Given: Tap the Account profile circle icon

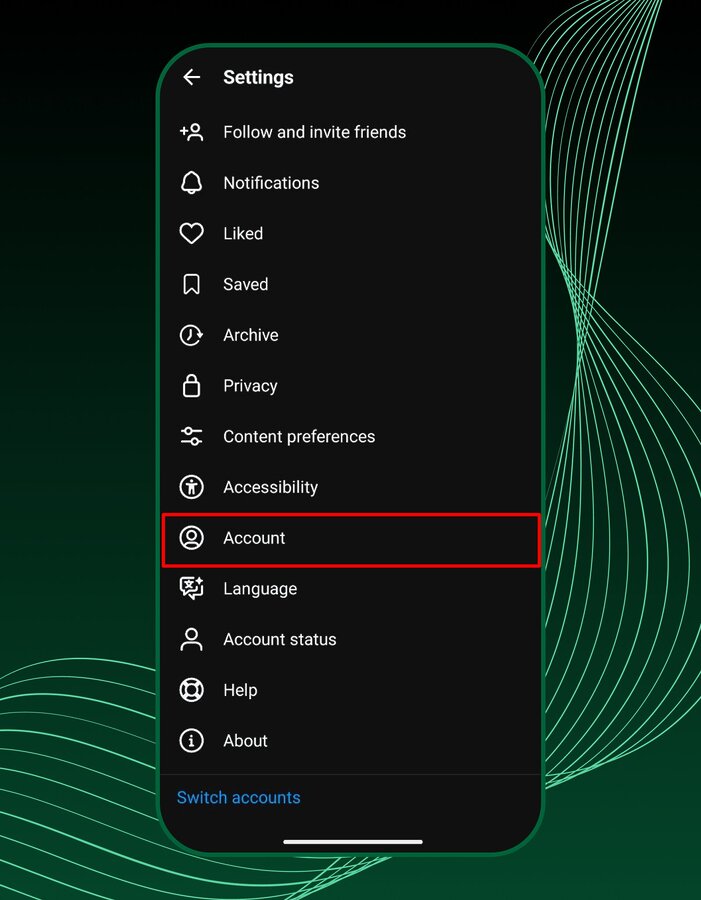Looking at the screenshot, I should pyautogui.click(x=191, y=538).
